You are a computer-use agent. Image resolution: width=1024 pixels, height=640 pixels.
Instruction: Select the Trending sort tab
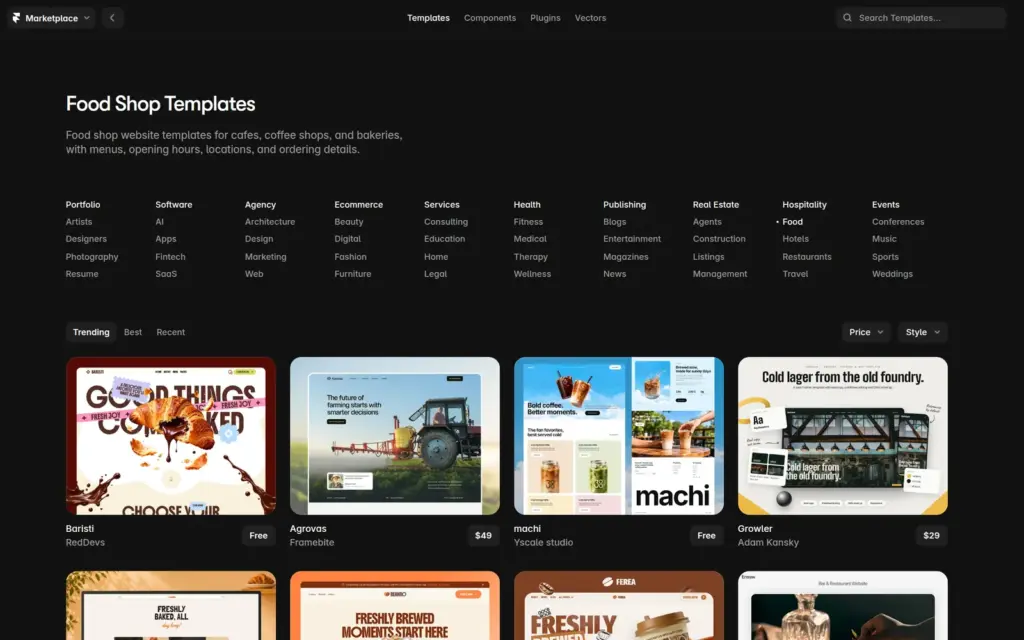(x=91, y=332)
